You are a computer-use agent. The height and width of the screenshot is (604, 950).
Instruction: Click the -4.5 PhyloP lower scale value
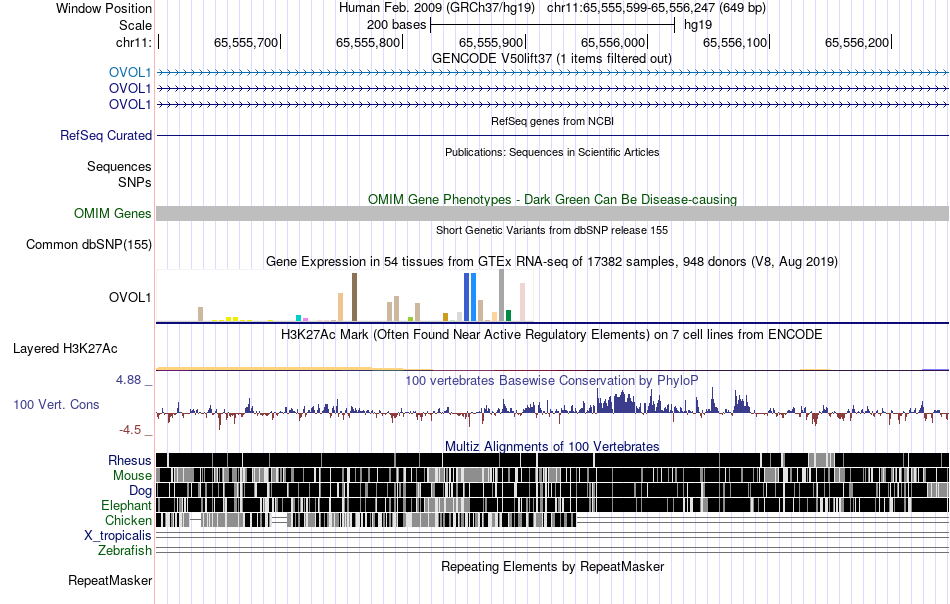(x=130, y=430)
